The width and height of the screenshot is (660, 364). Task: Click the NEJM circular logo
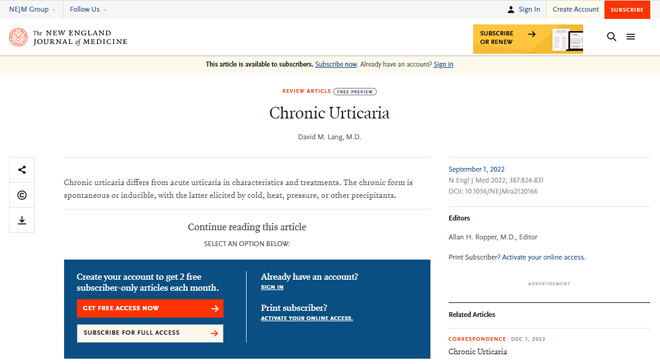click(18, 37)
